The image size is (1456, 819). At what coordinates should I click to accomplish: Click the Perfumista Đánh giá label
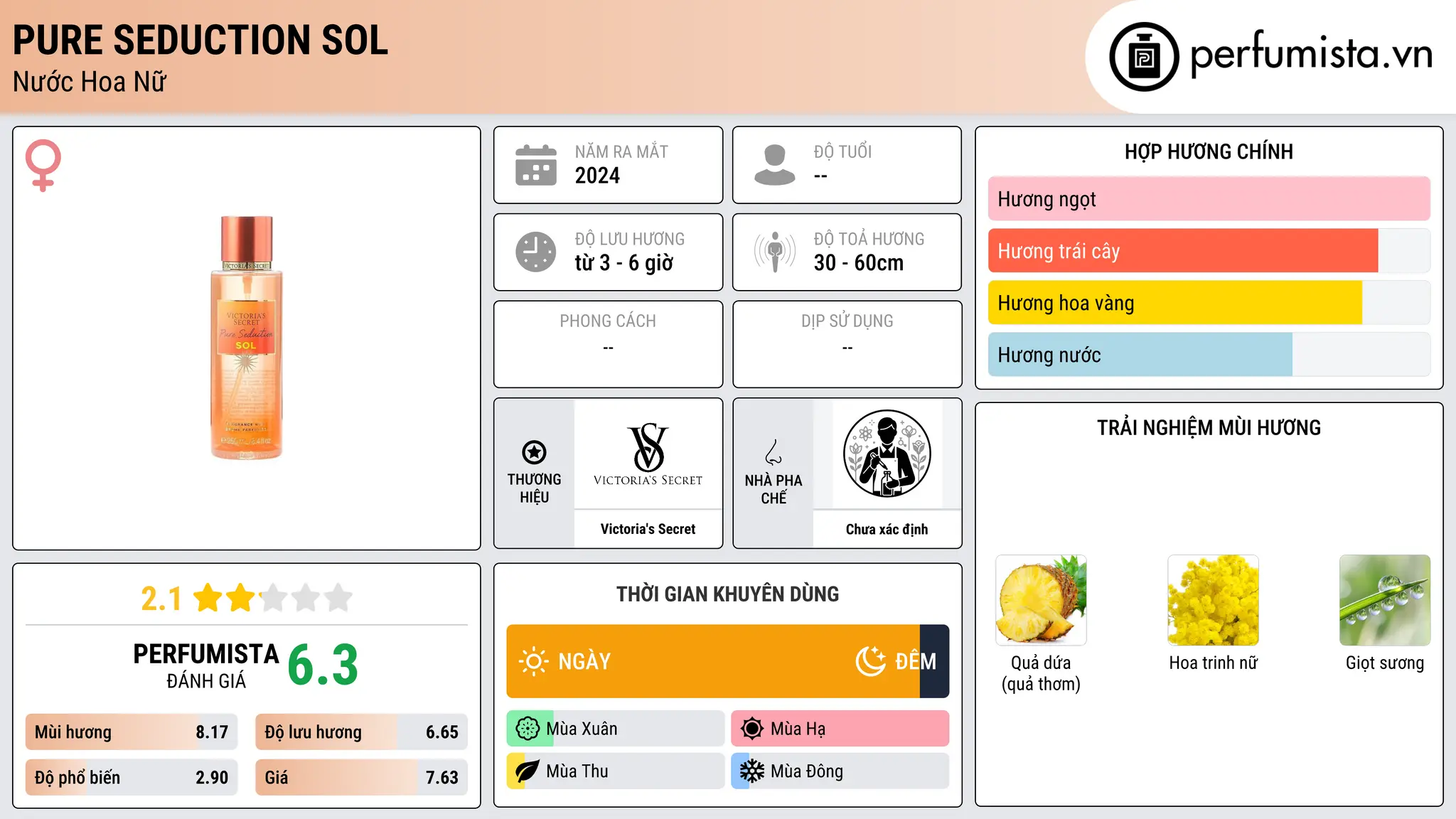coord(206,665)
